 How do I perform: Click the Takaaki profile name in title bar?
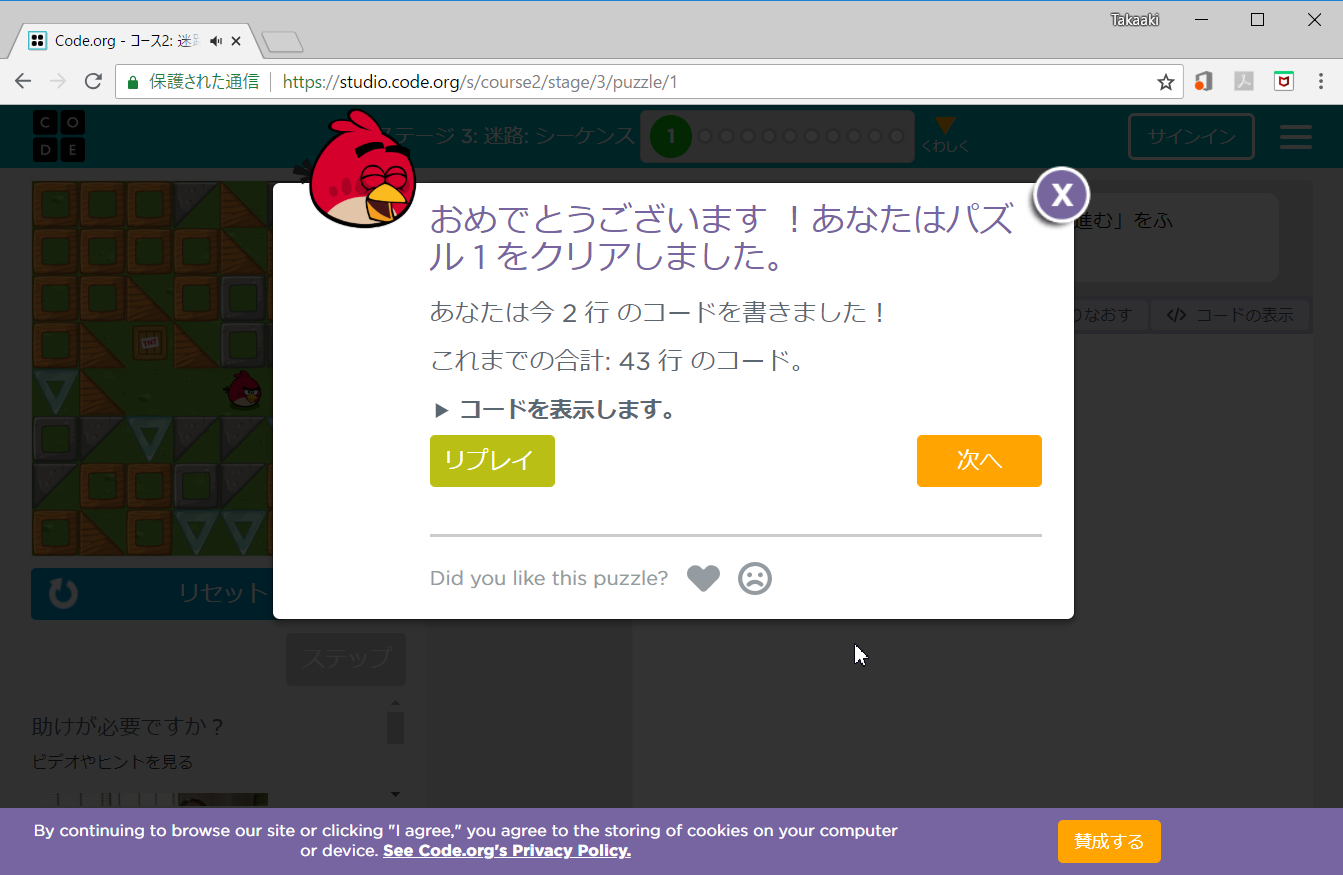click(x=1135, y=19)
